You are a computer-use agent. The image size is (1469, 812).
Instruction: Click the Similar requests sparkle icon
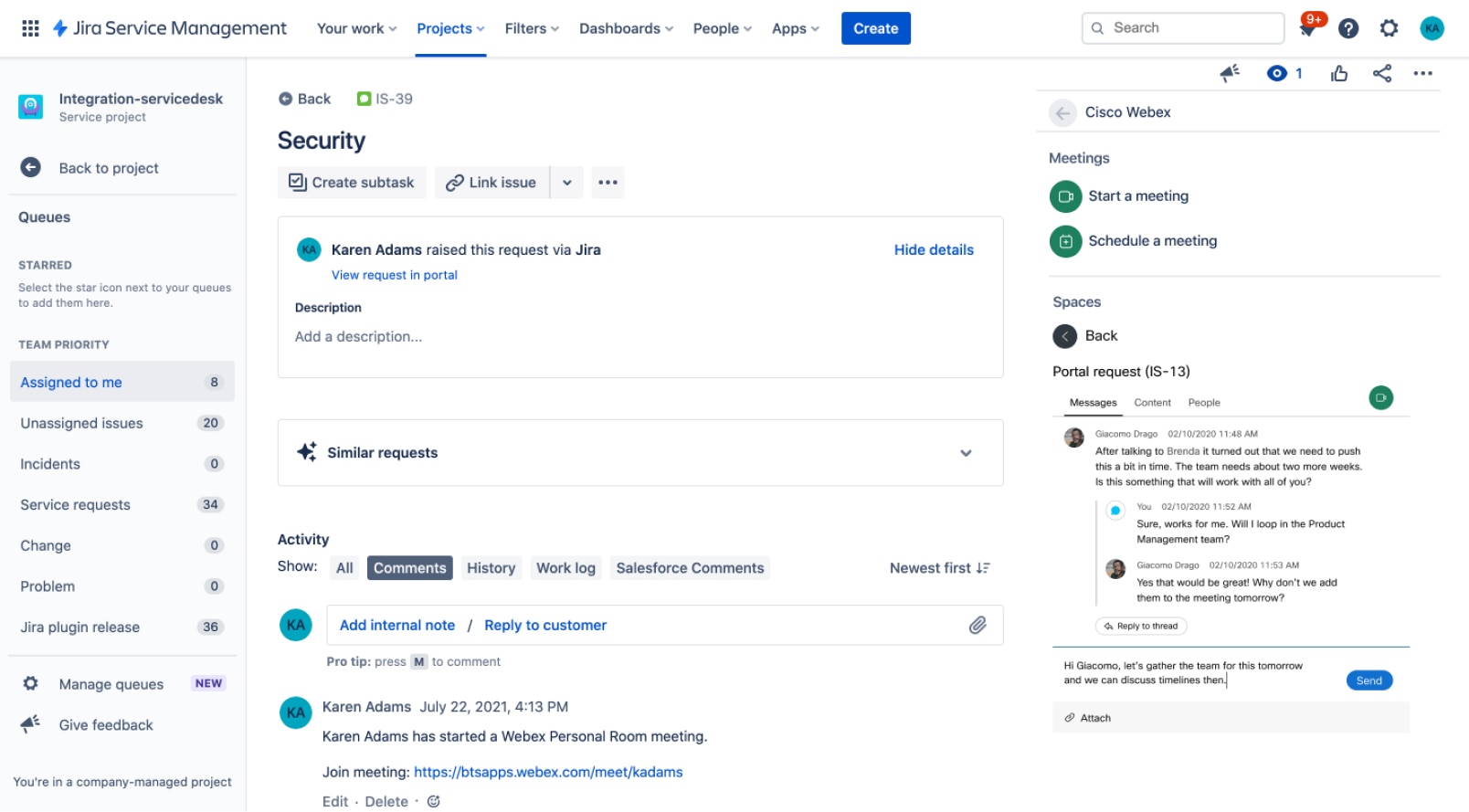[x=307, y=452]
